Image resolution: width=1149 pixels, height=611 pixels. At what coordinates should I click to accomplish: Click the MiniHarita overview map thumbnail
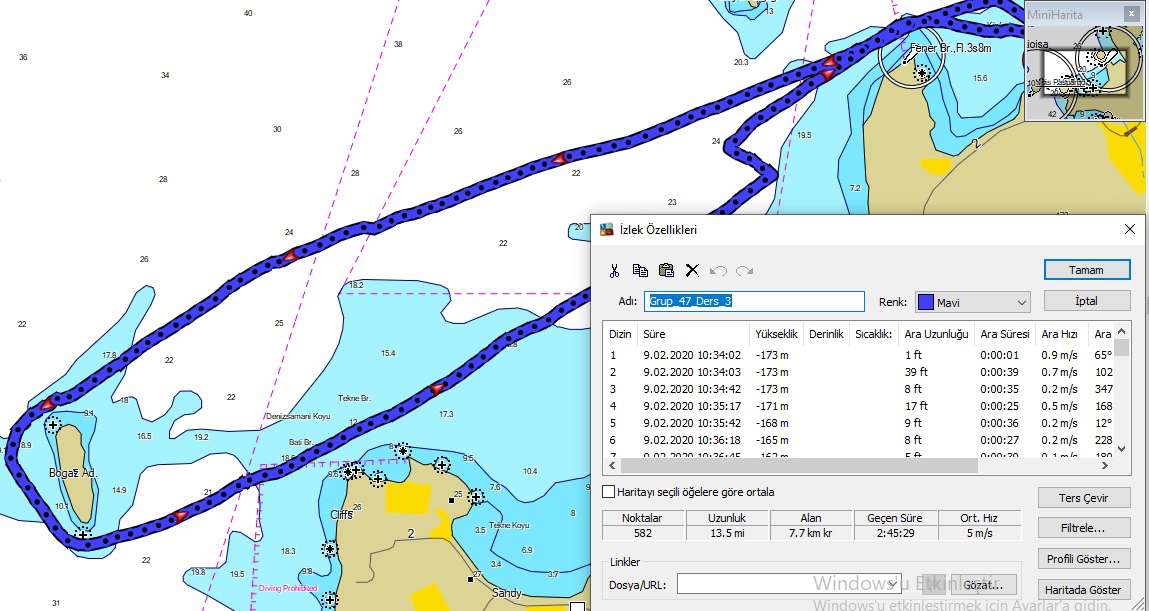pos(1084,72)
